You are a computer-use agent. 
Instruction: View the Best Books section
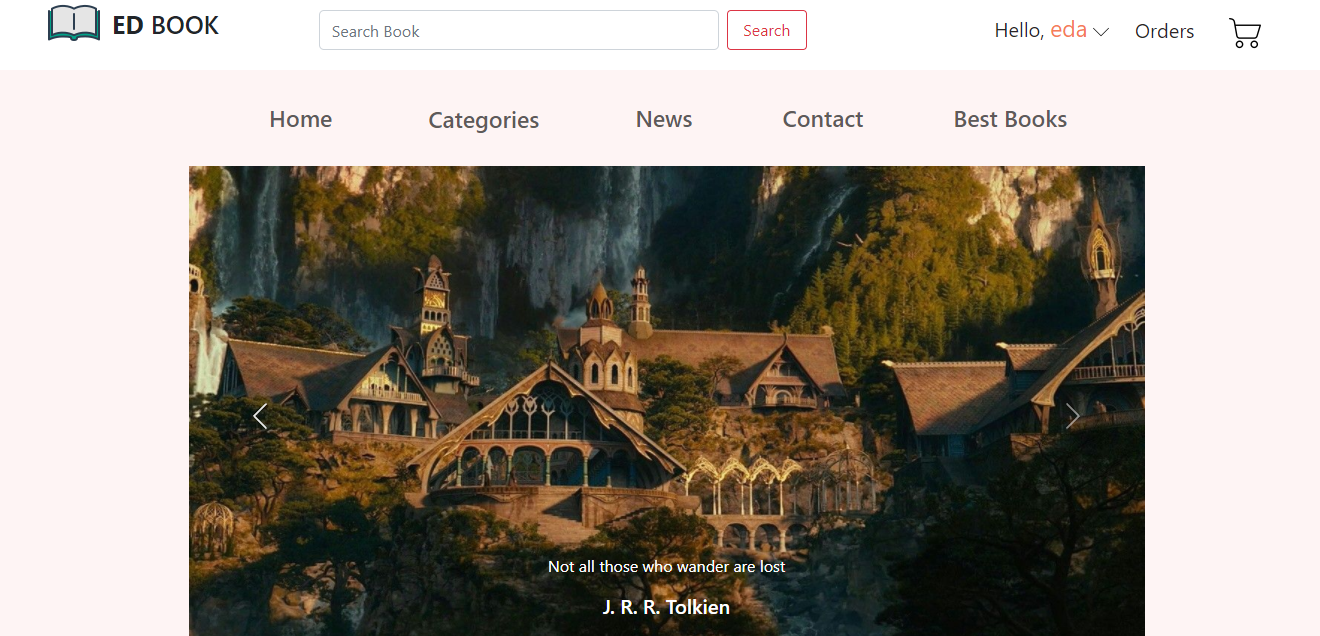[x=1009, y=119]
